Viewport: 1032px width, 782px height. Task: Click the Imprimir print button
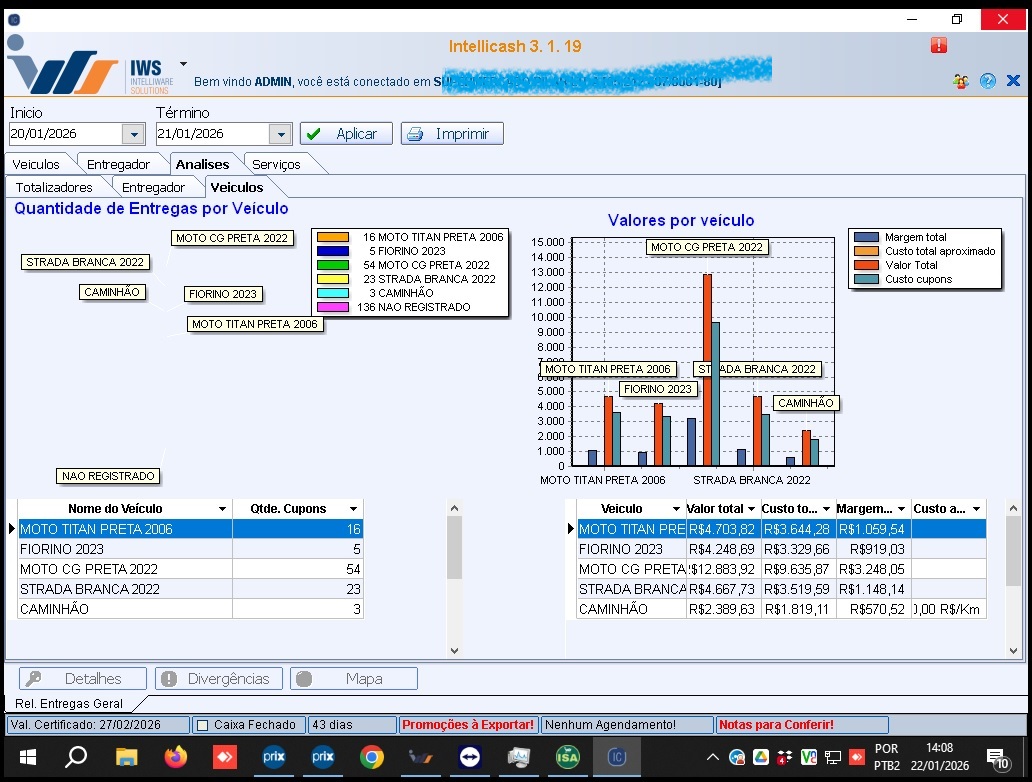[452, 134]
